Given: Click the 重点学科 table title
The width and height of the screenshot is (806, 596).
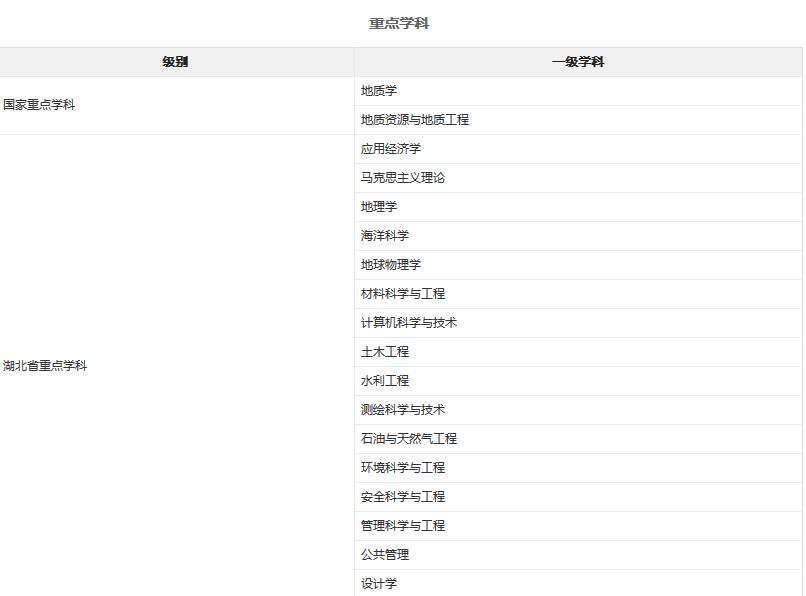Looking at the screenshot, I should 399,23.
